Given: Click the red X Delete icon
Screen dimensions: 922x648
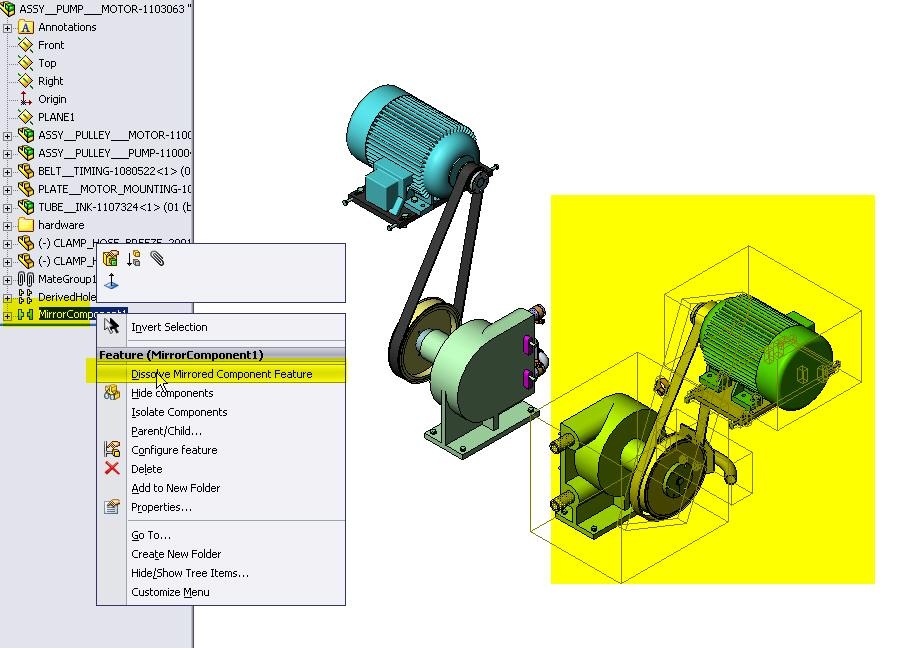Looking at the screenshot, I should (112, 468).
